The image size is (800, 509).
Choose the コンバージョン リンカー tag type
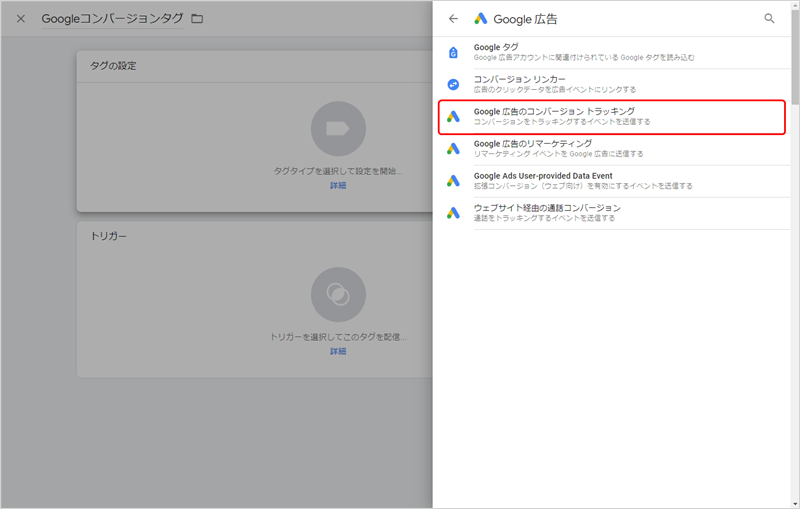[612, 85]
